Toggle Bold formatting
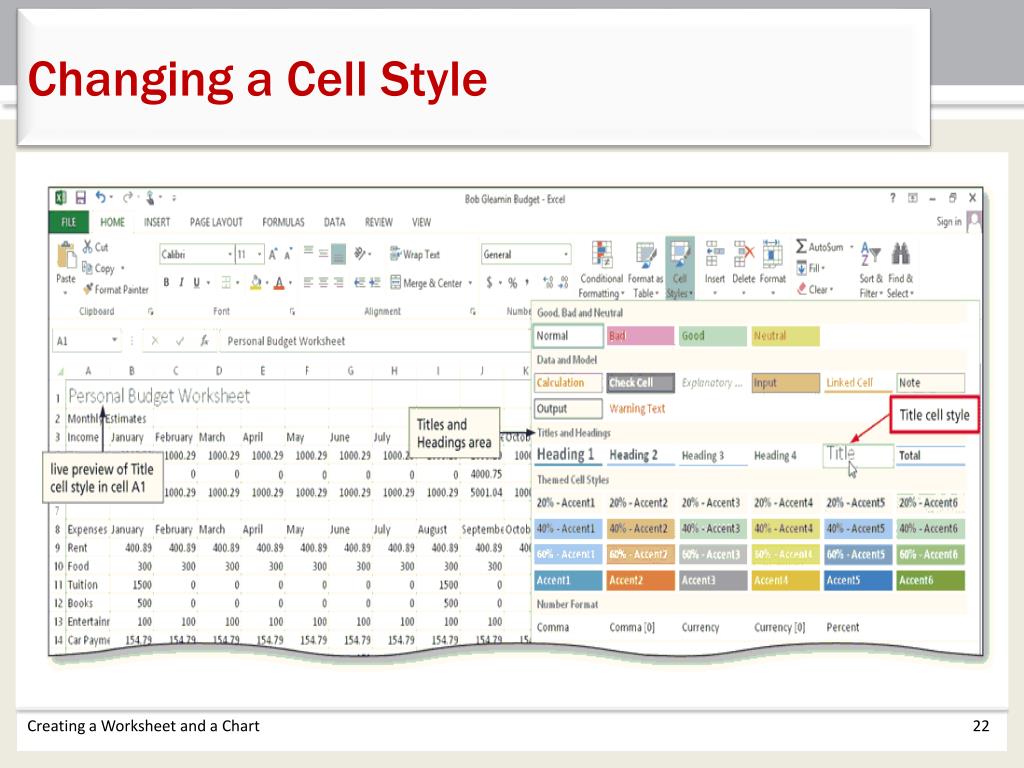 coord(167,283)
